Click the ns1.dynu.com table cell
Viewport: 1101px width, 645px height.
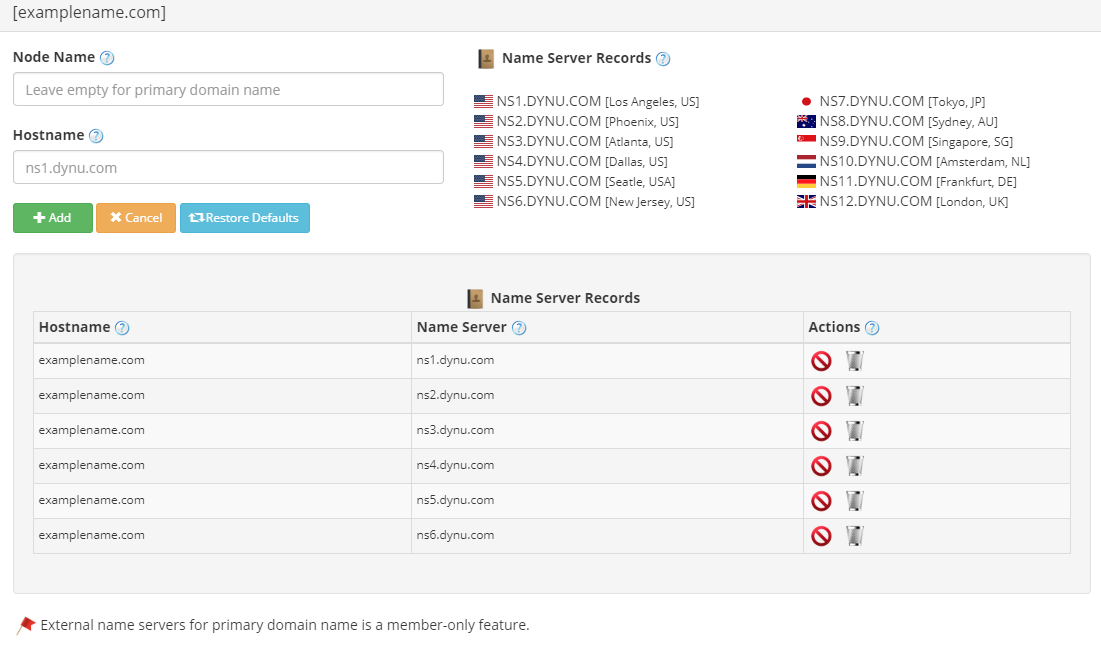(607, 361)
